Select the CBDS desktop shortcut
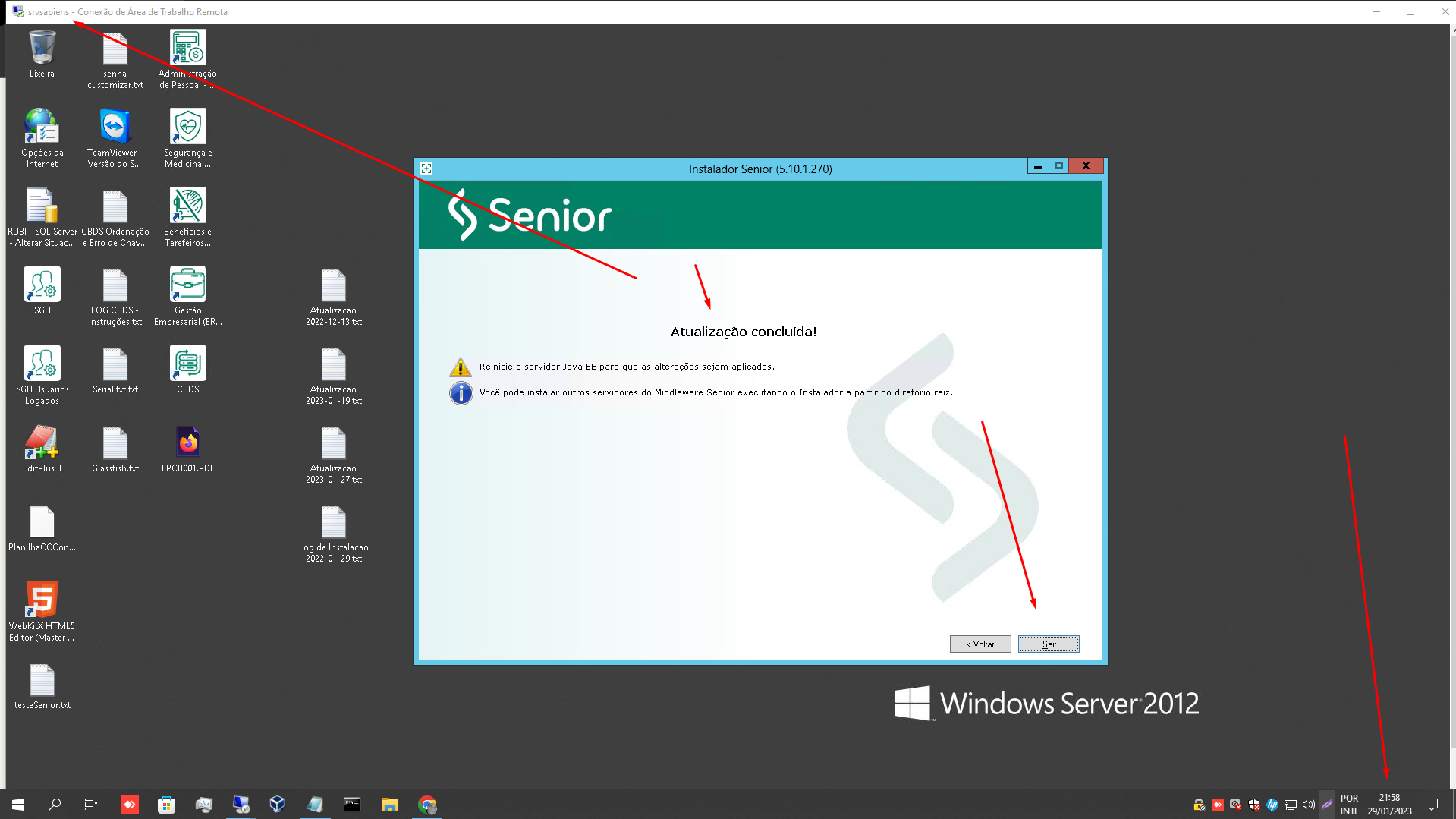The width and height of the screenshot is (1456, 819). pos(187,370)
